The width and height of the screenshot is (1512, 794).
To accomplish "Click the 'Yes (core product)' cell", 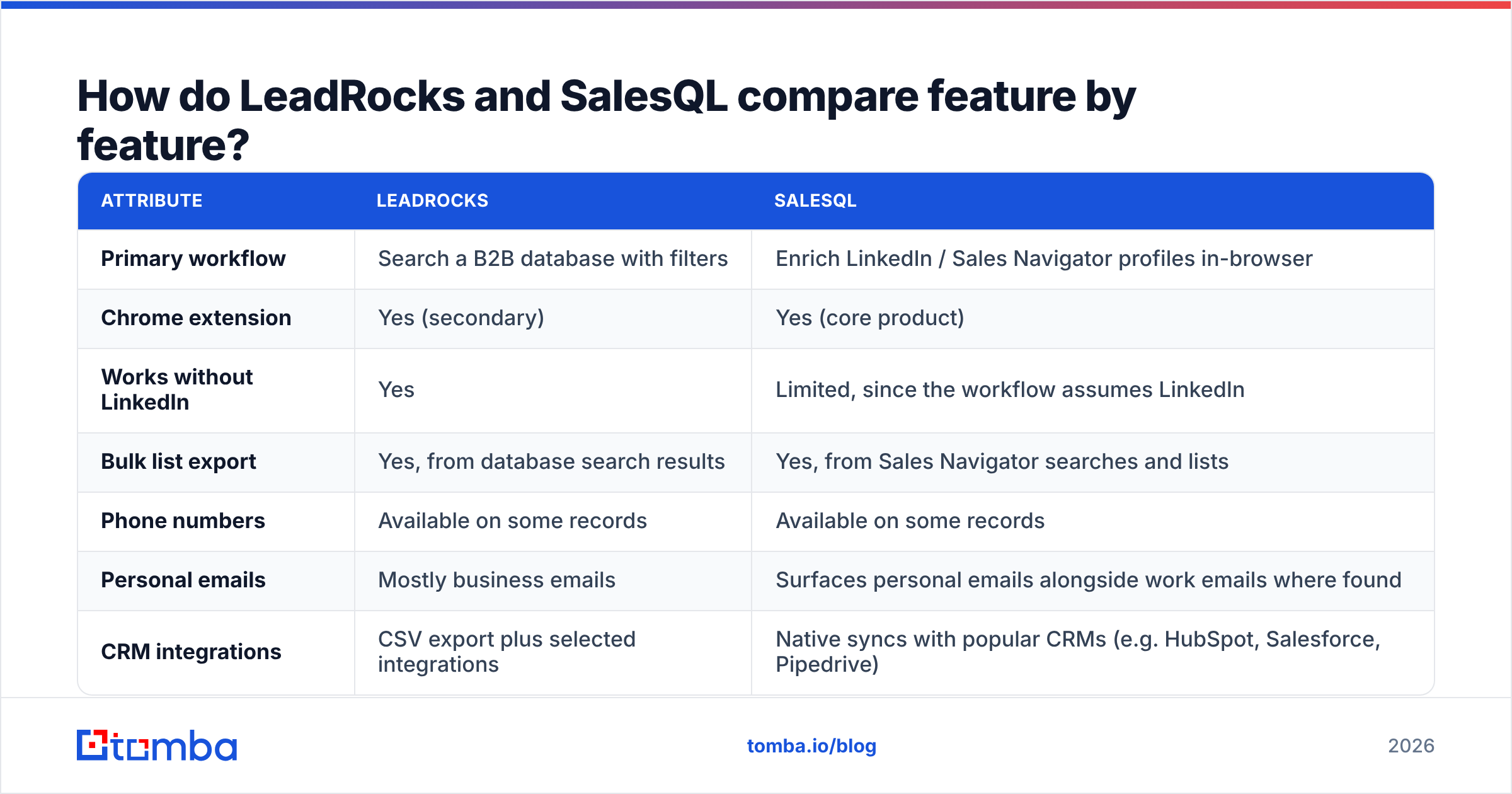I will click(869, 318).
